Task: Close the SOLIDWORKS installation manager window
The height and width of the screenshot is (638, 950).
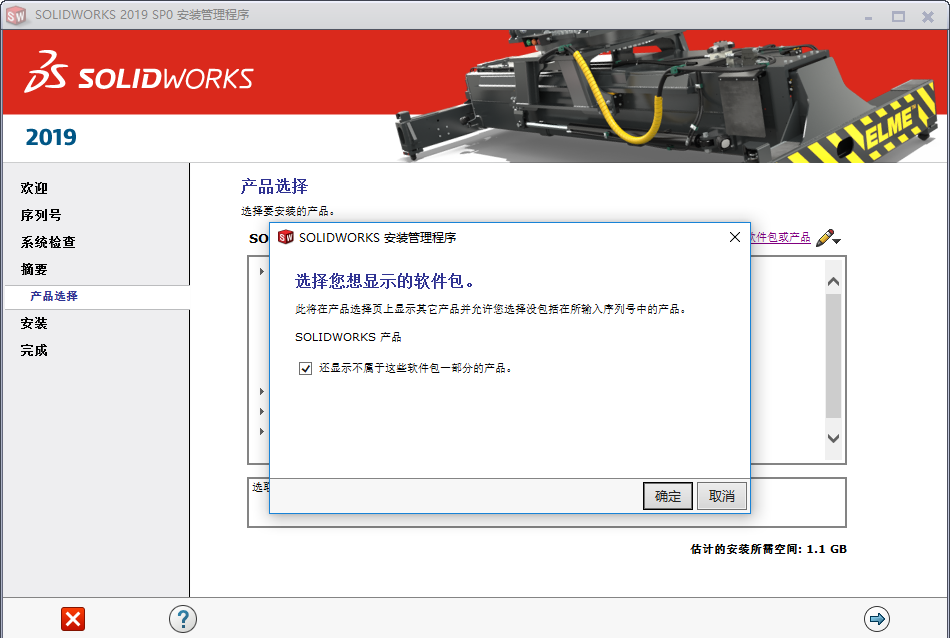Action: pos(928,17)
